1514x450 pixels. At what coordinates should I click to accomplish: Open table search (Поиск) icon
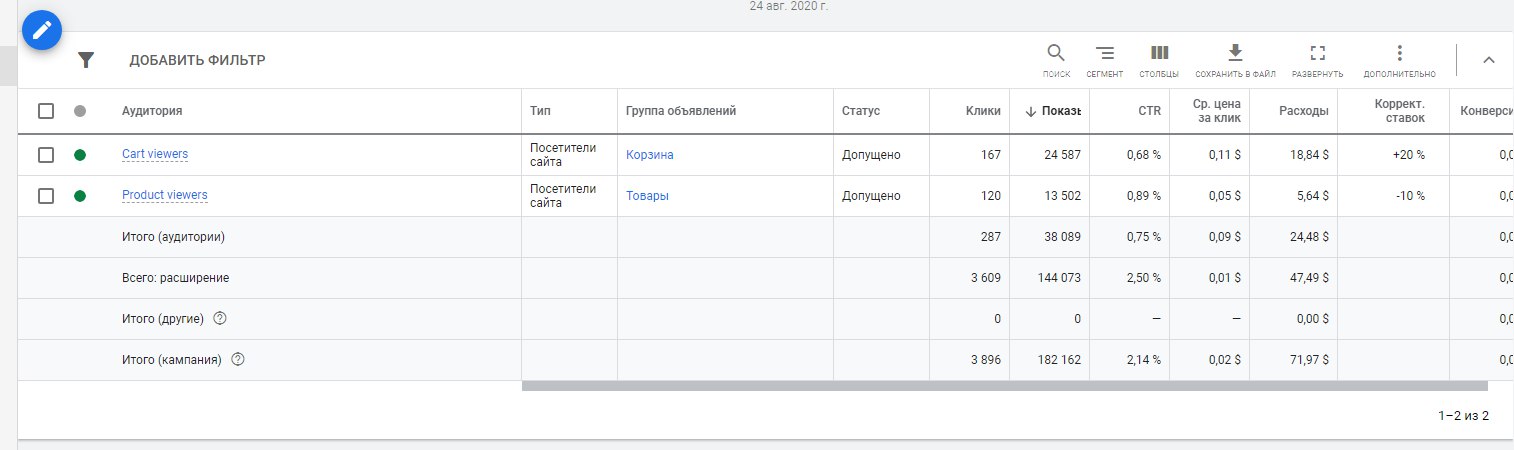pyautogui.click(x=1056, y=54)
